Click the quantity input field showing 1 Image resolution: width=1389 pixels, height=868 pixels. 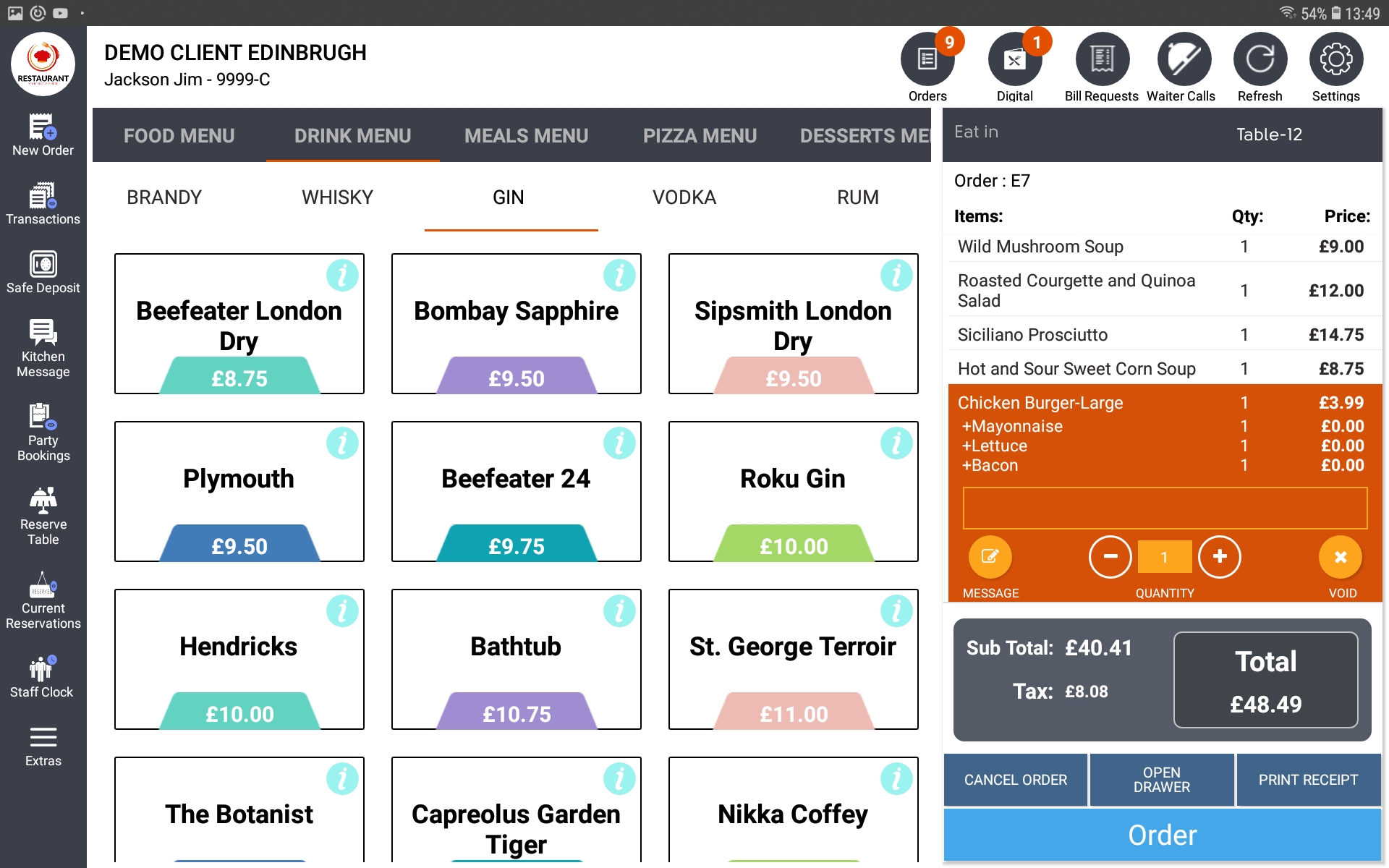[1164, 557]
